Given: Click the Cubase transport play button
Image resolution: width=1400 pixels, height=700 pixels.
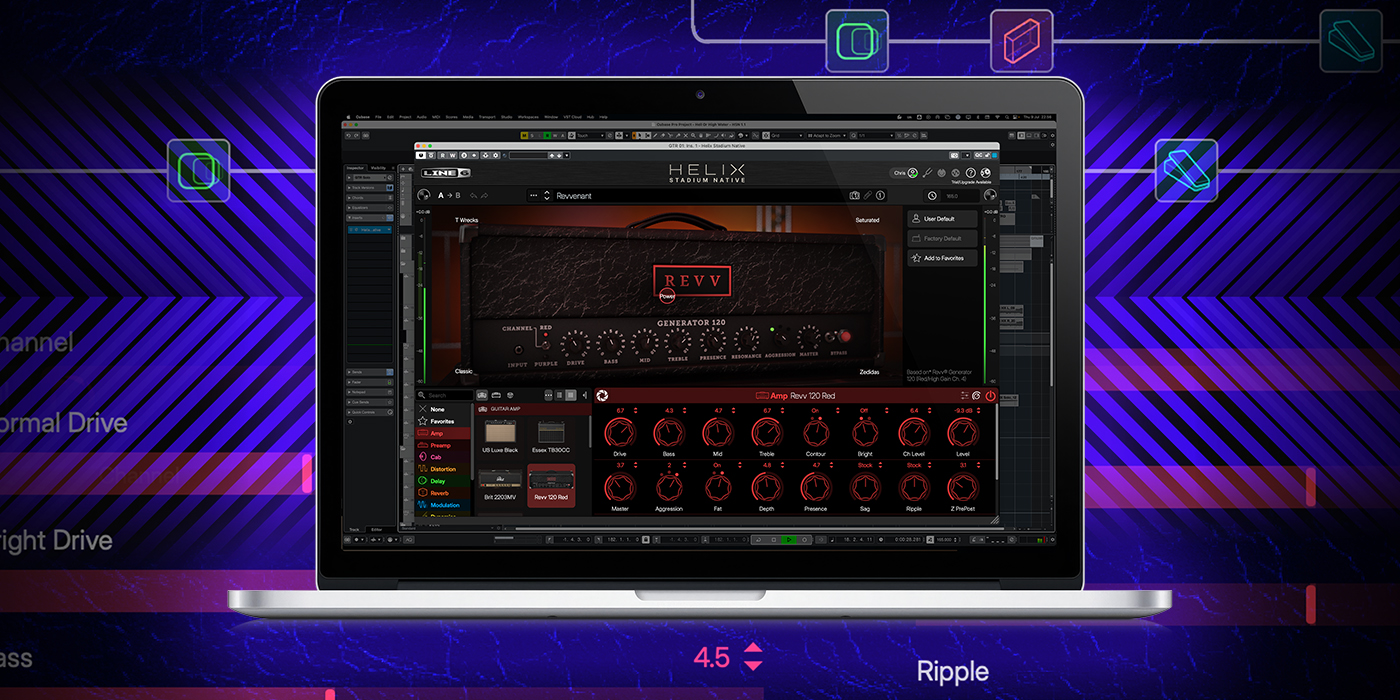Looking at the screenshot, I should (789, 540).
